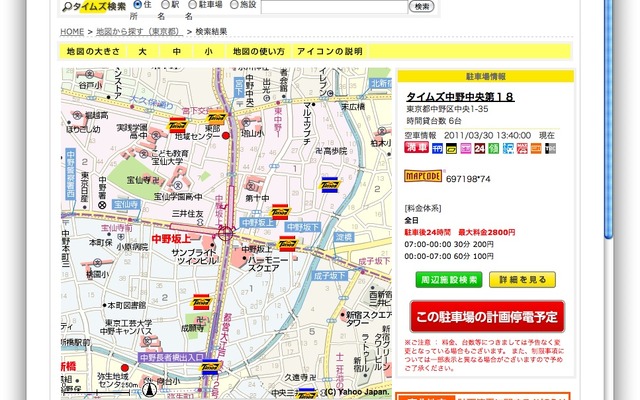The height and width of the screenshot is (400, 640).
Task: Click the 00:00-07:00 60分 100円 rate line
Action: click(449, 256)
